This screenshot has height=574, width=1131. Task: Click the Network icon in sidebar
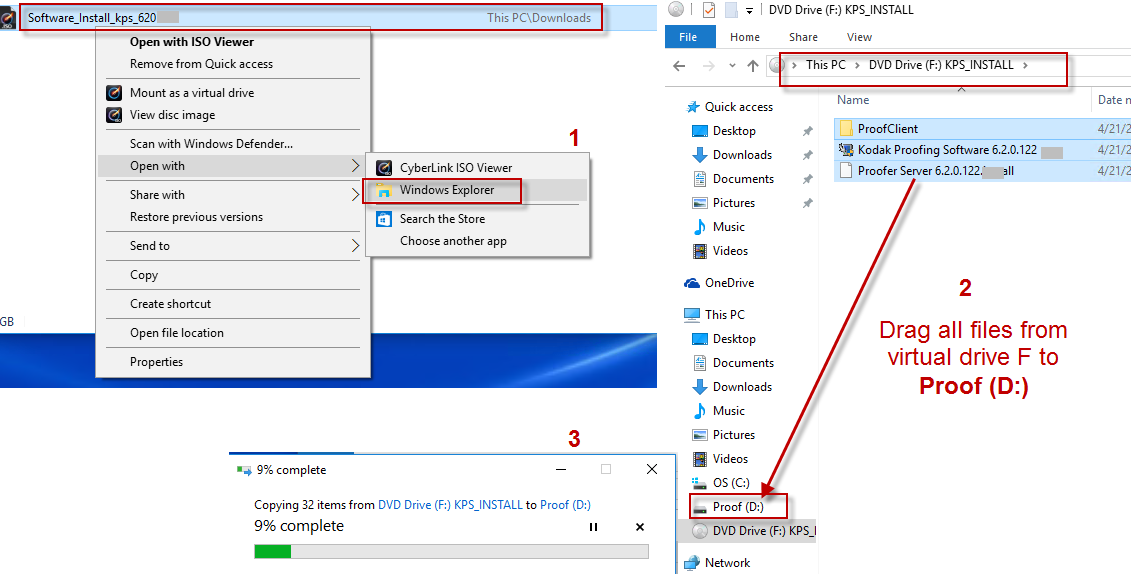click(x=692, y=562)
